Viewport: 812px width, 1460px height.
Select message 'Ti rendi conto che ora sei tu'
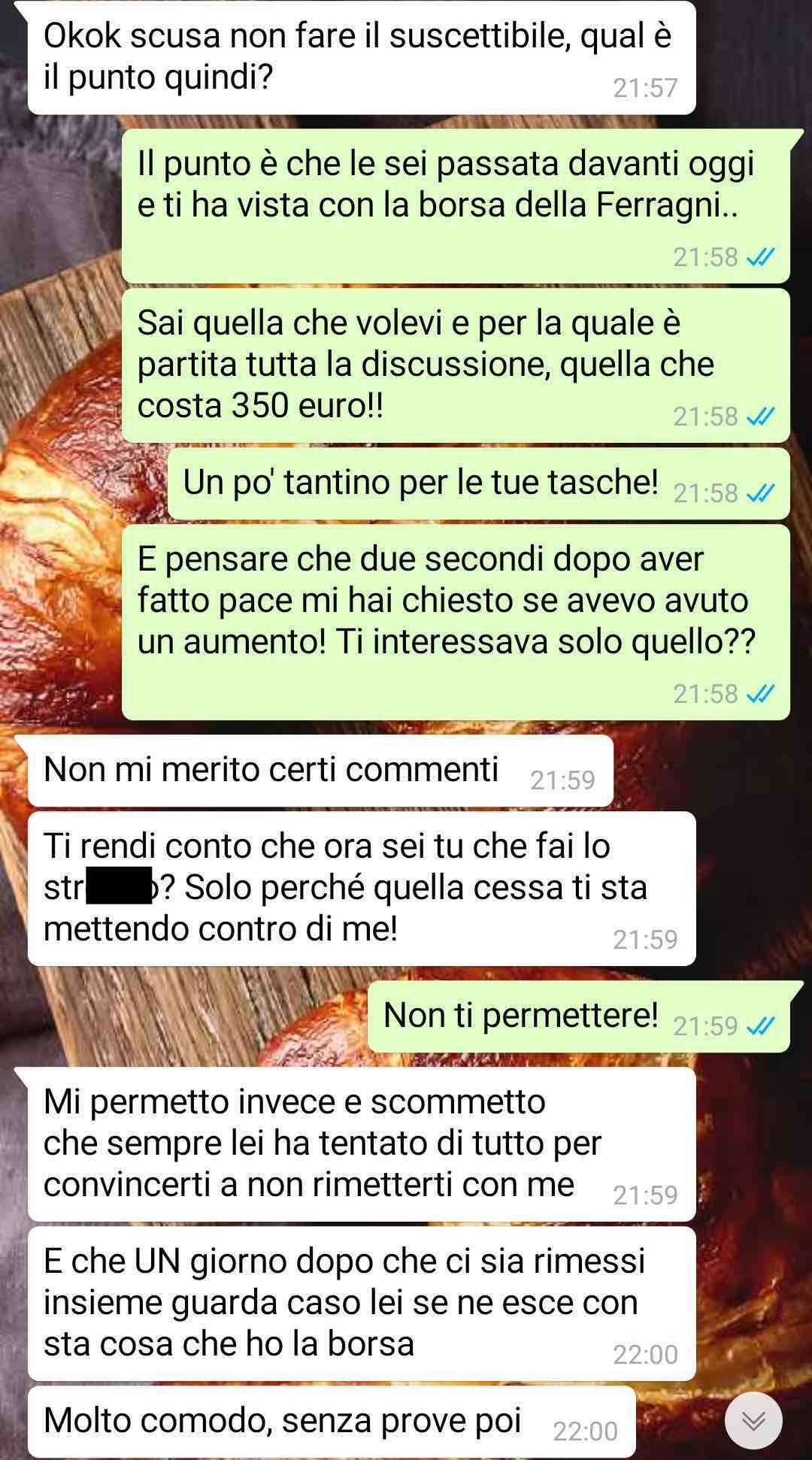362,889
